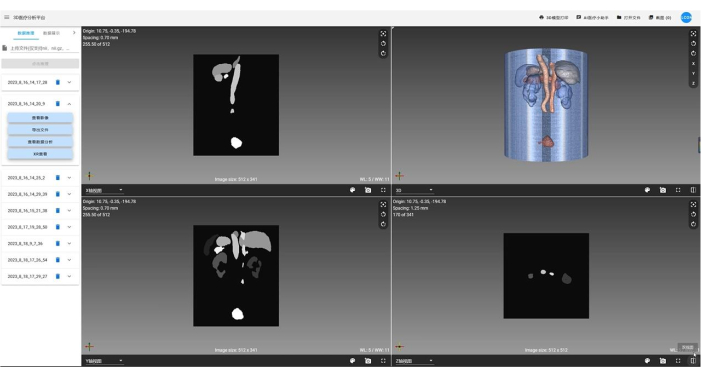Open color palette for the Y-axis view
The height and width of the screenshot is (377, 701).
tap(353, 360)
